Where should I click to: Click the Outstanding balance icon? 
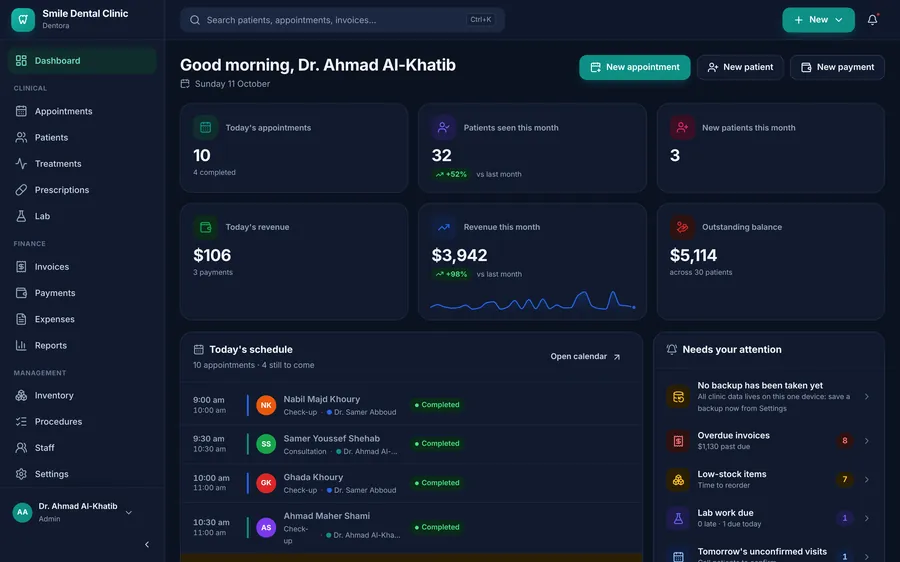(682, 227)
